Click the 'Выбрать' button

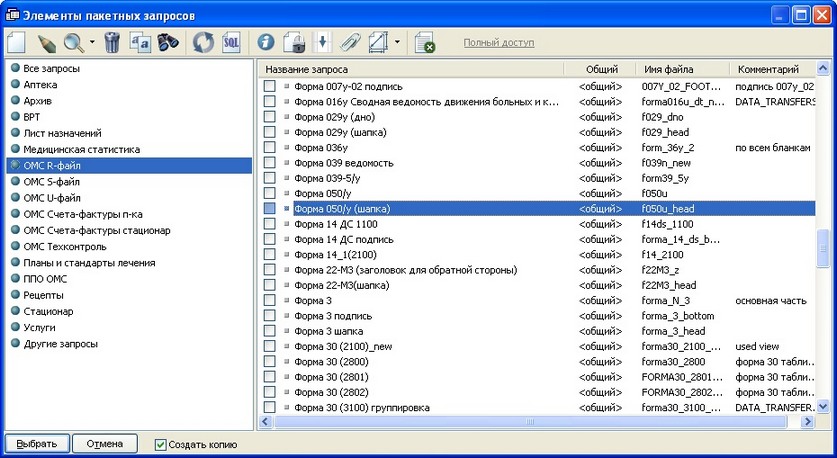click(x=37, y=444)
